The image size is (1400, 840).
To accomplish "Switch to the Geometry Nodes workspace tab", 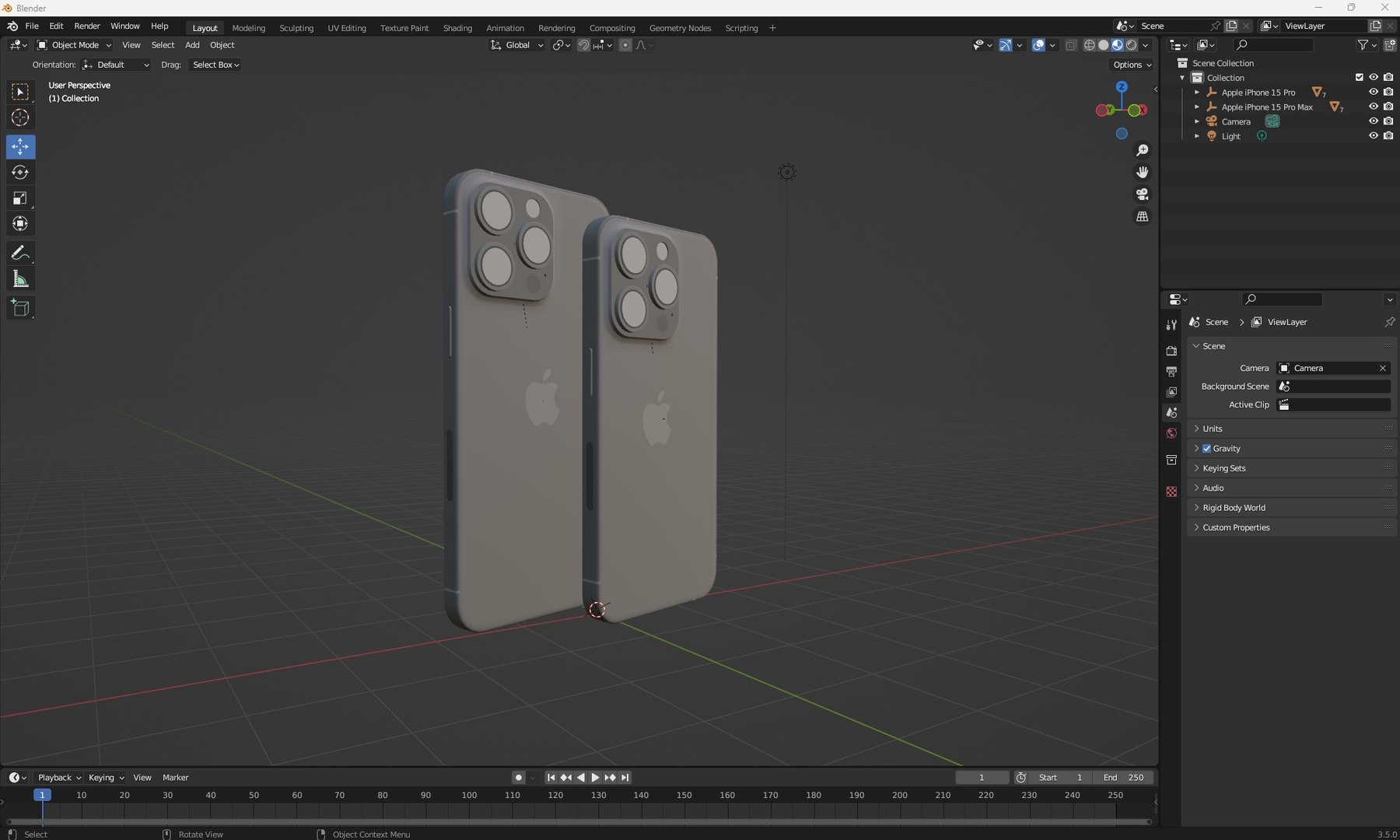I will (680, 28).
